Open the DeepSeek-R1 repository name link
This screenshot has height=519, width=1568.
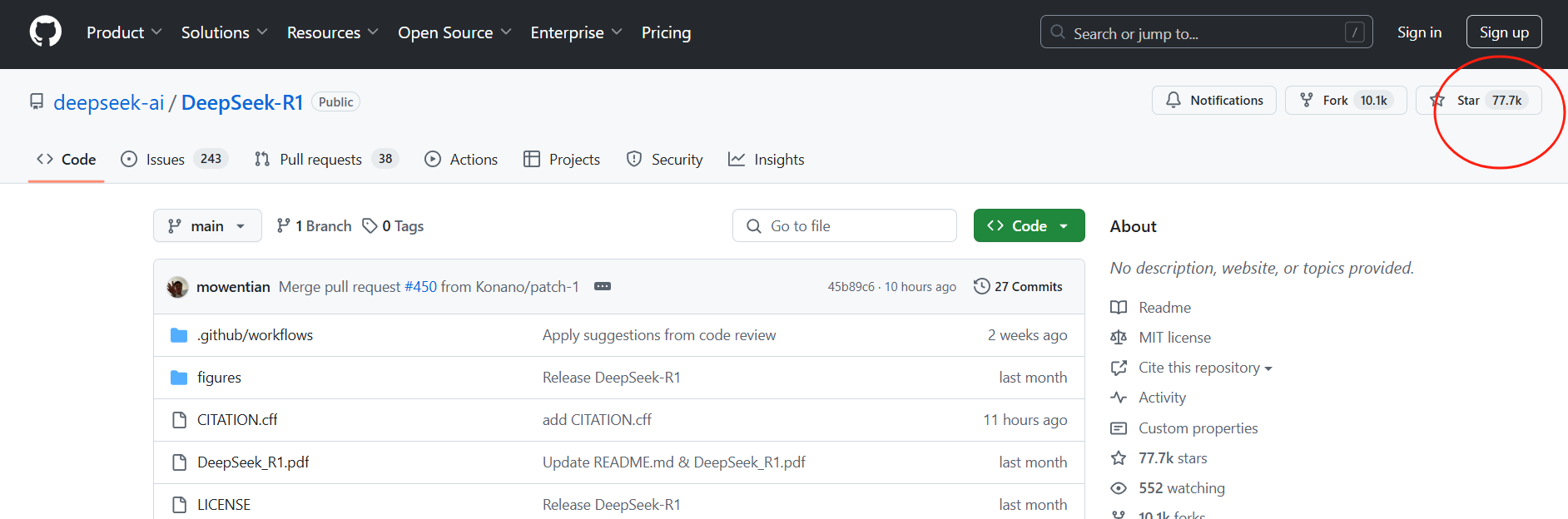click(x=242, y=102)
